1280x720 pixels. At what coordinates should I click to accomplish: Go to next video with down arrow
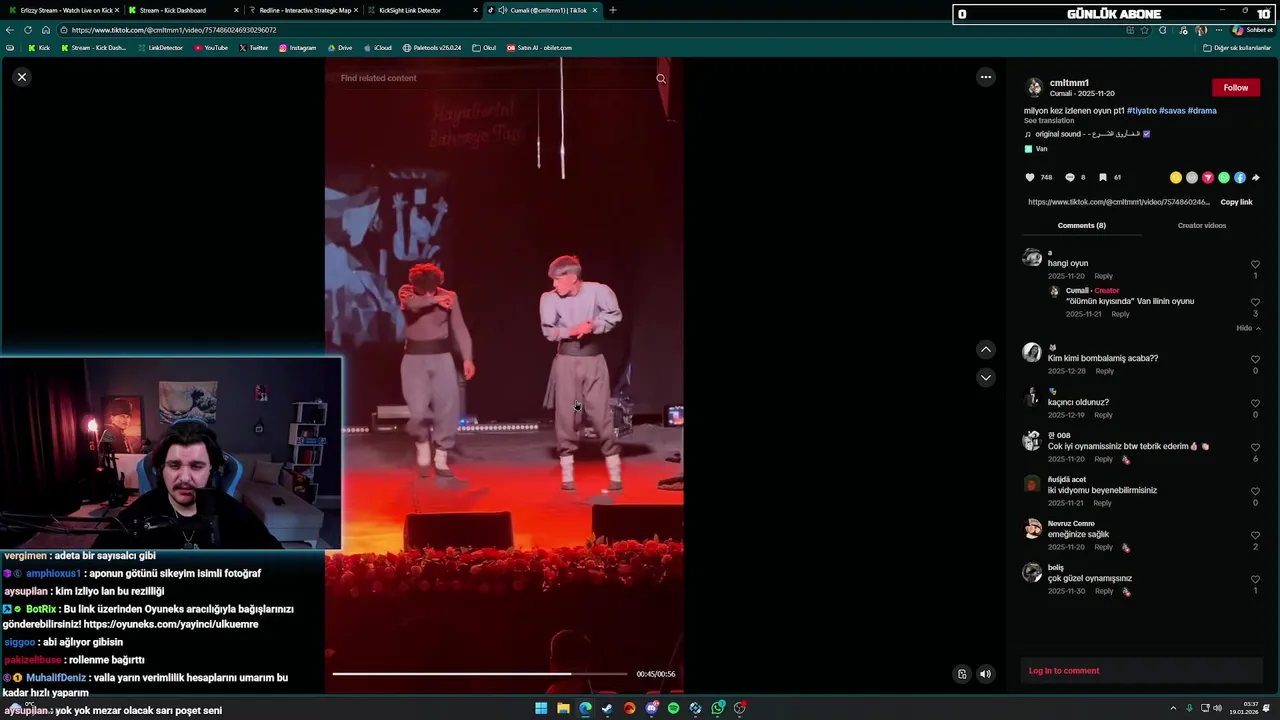(x=986, y=377)
